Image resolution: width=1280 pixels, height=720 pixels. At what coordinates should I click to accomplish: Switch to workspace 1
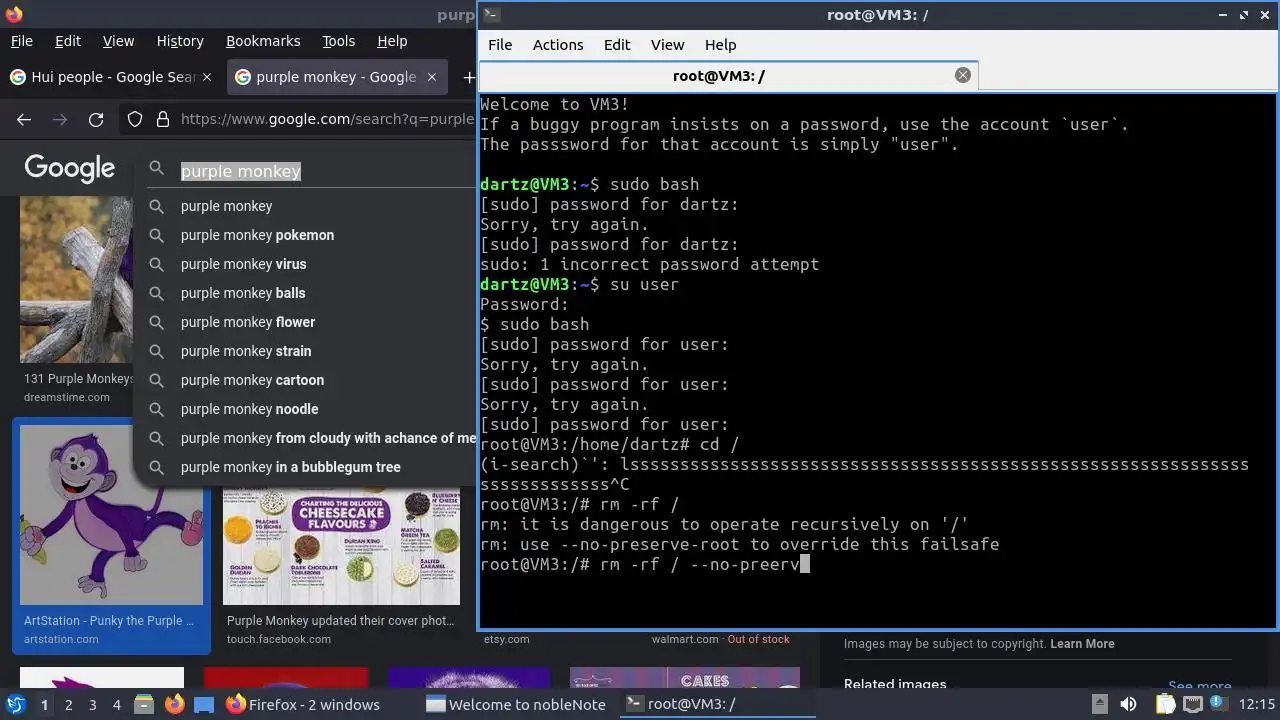[44, 705]
